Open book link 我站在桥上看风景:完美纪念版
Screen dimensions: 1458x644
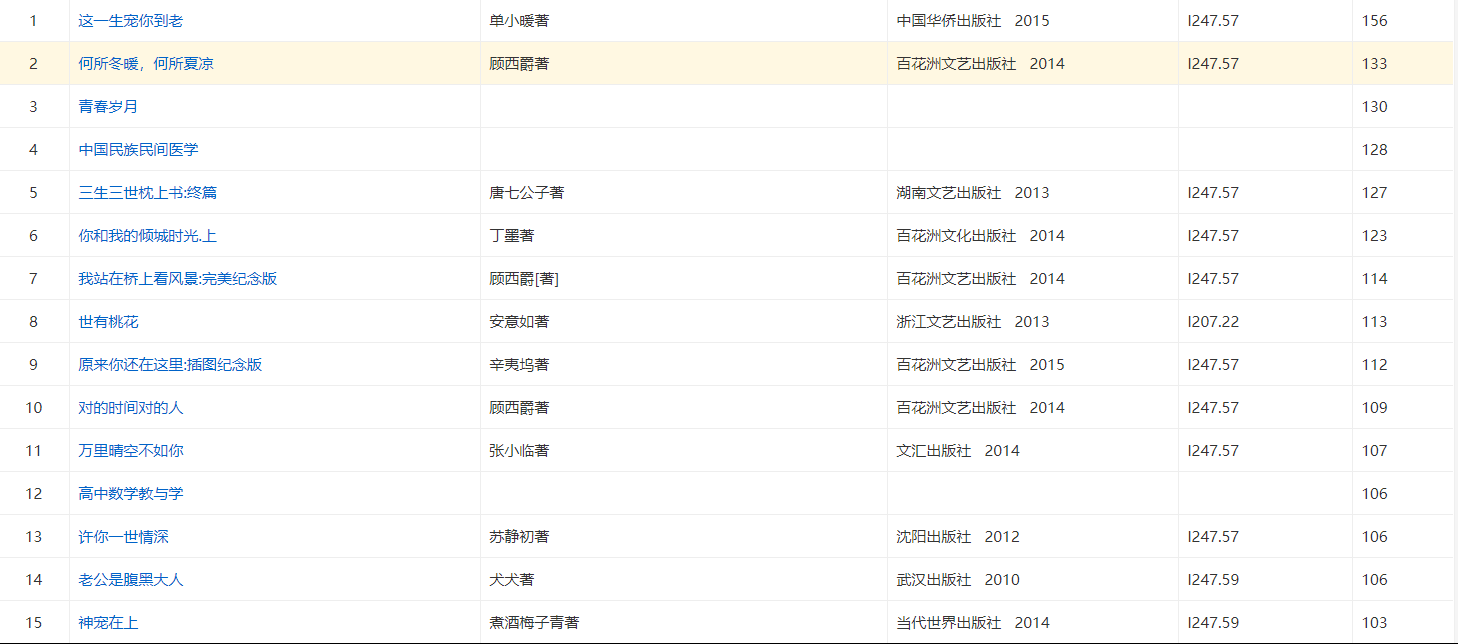(x=178, y=278)
